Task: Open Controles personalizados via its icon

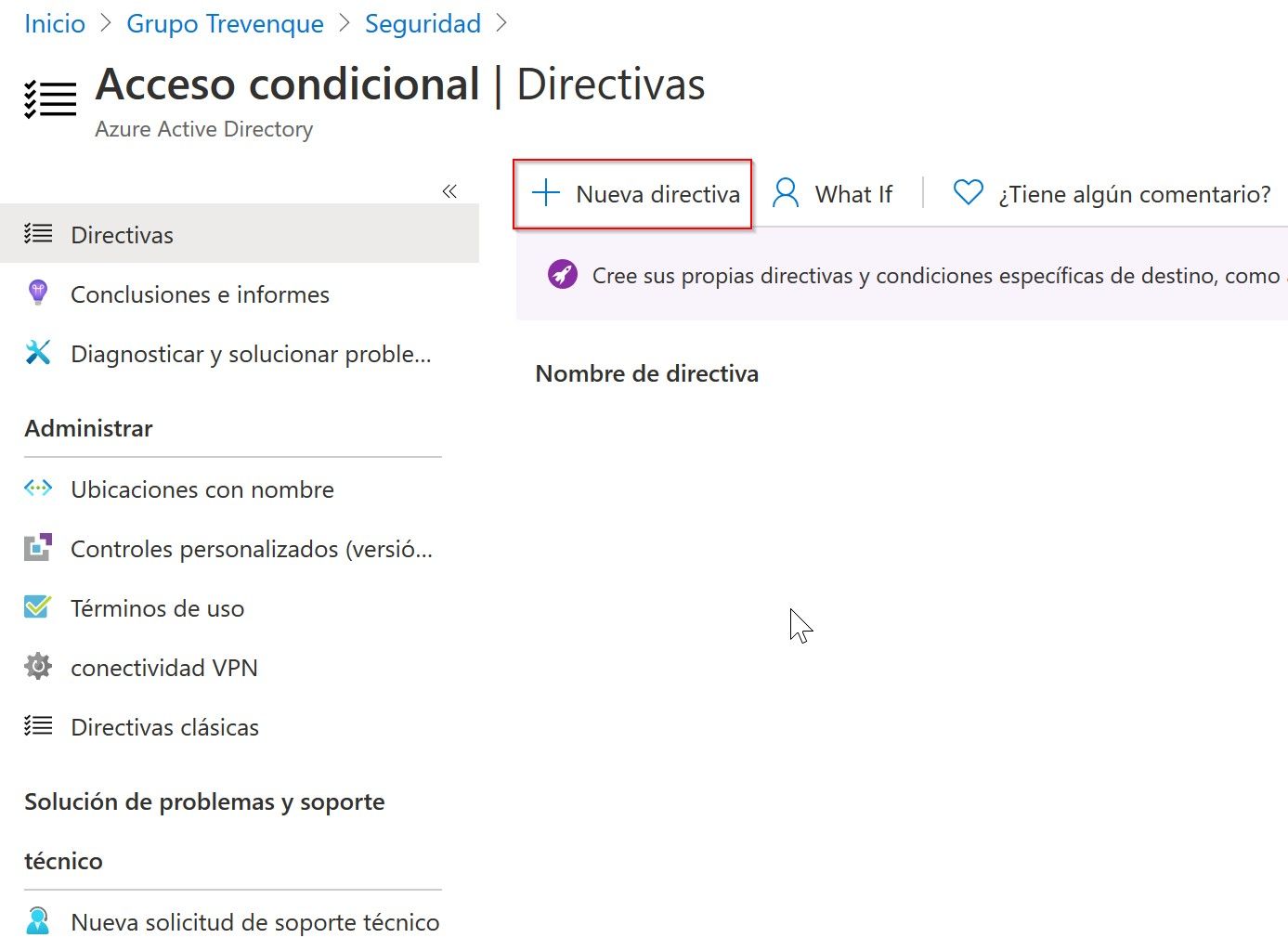Action: (38, 547)
